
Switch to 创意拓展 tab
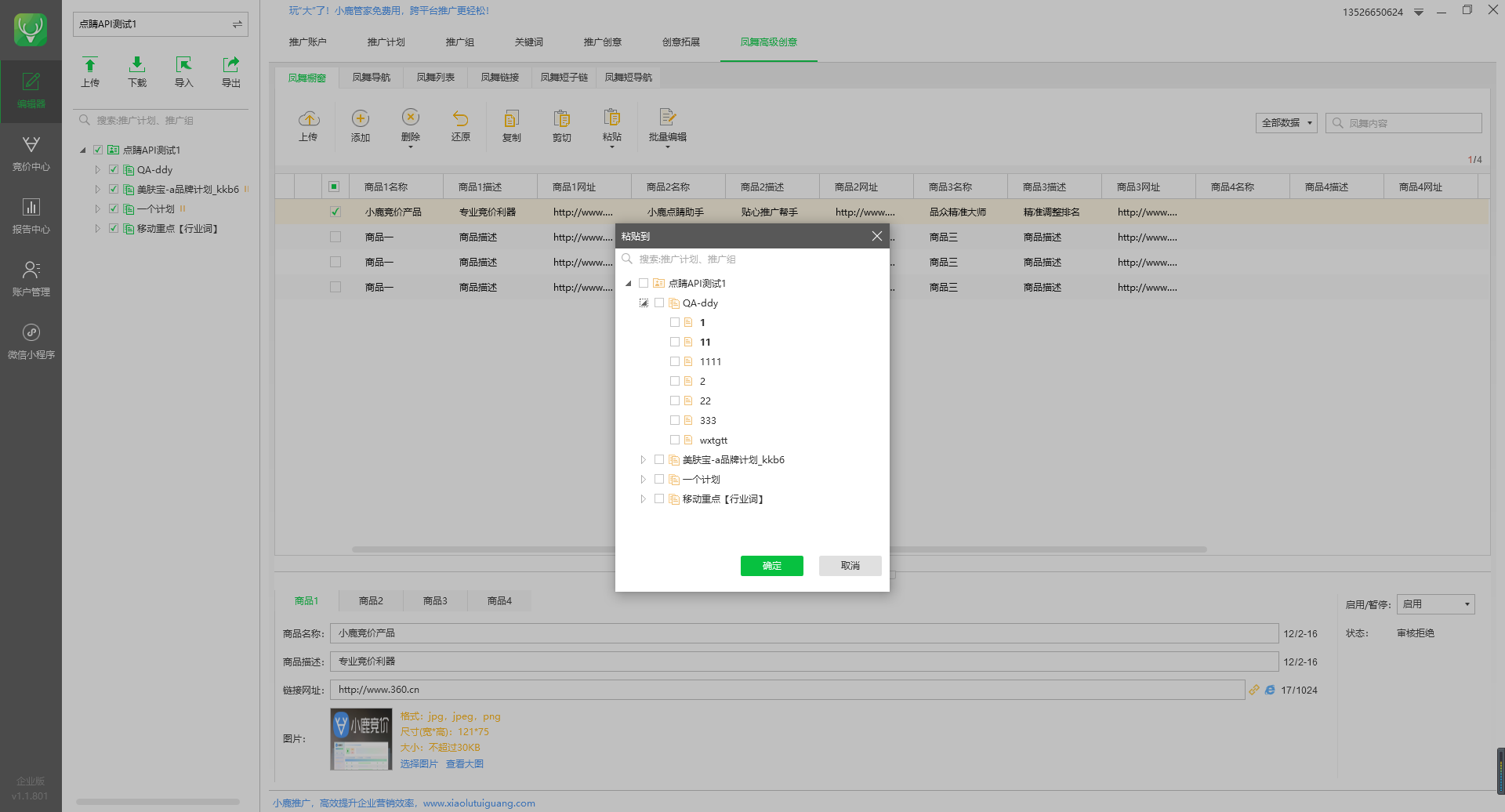click(x=681, y=42)
